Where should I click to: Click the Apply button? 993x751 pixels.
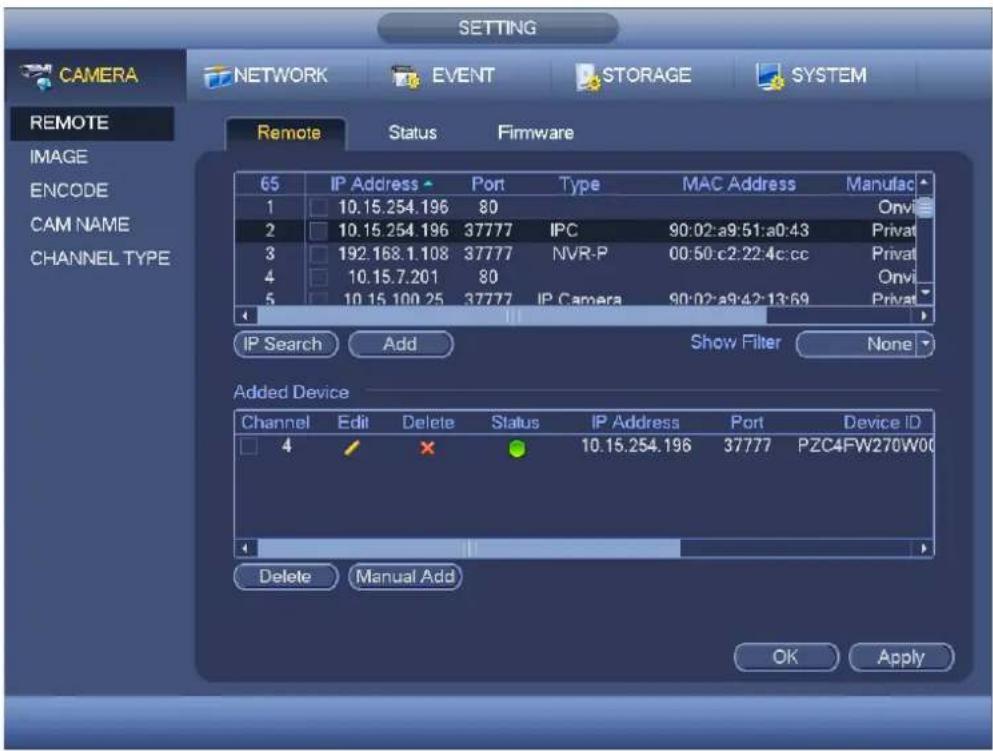click(901, 657)
